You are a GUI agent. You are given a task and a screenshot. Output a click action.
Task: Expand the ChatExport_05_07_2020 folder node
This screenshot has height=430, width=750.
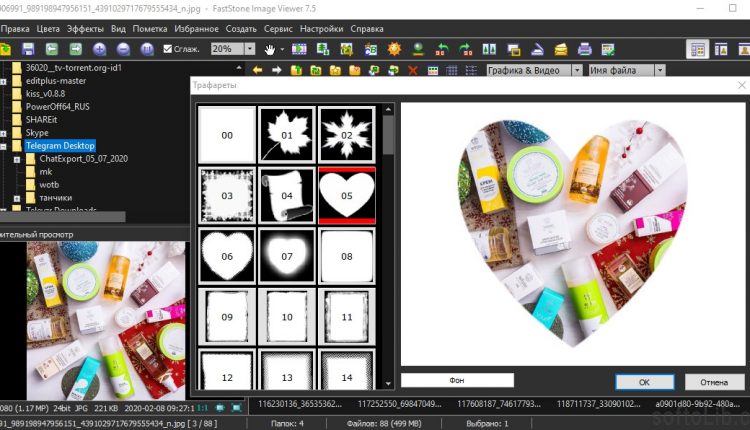(x=17, y=159)
